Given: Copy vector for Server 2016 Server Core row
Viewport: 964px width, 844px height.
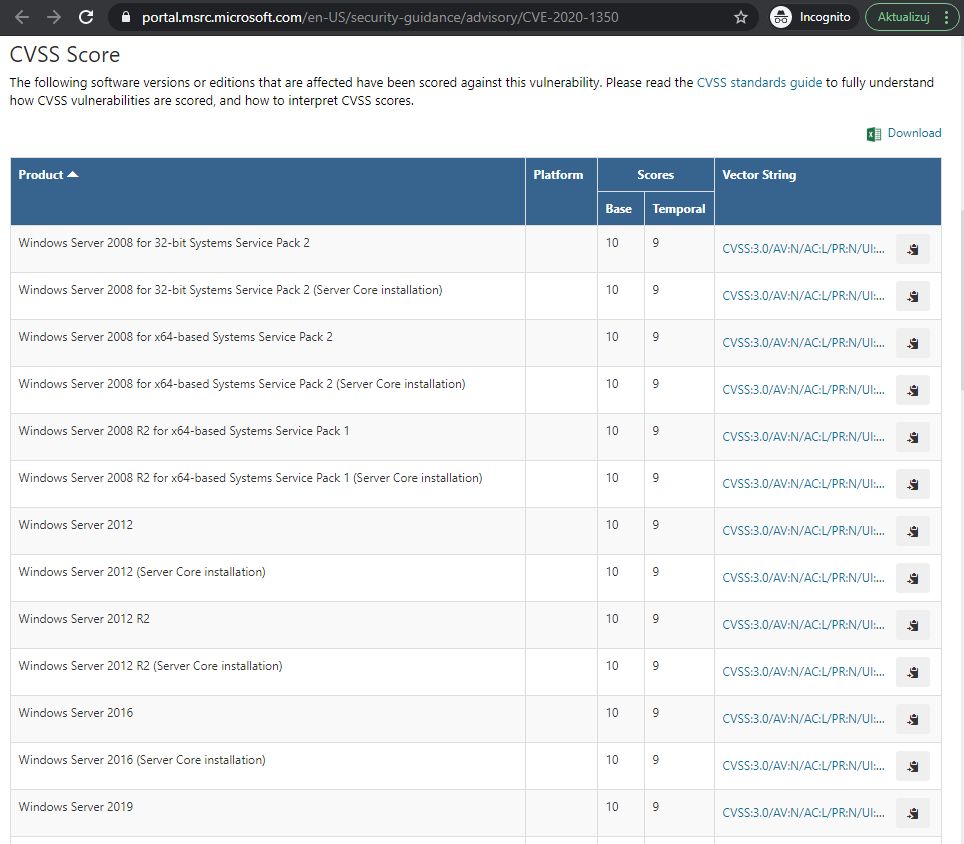Looking at the screenshot, I should (x=912, y=767).
